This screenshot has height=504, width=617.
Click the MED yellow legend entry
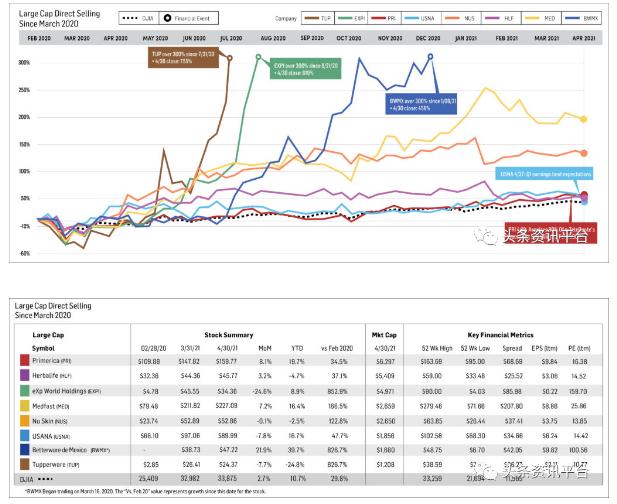(x=541, y=18)
